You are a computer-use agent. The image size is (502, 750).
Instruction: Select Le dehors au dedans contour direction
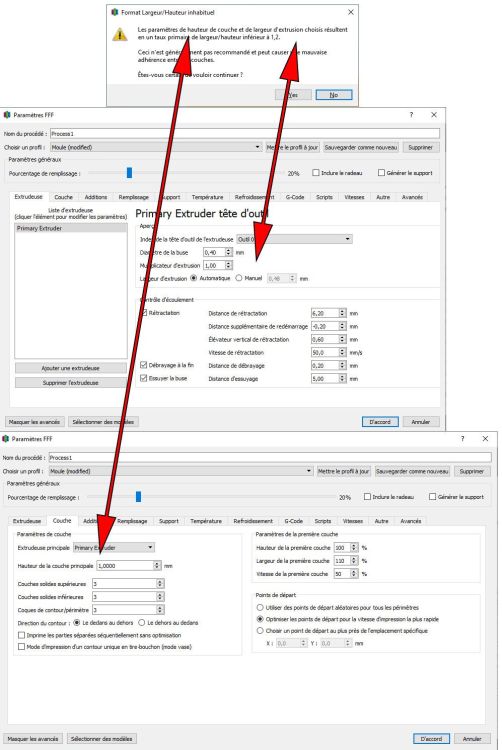click(x=142, y=623)
